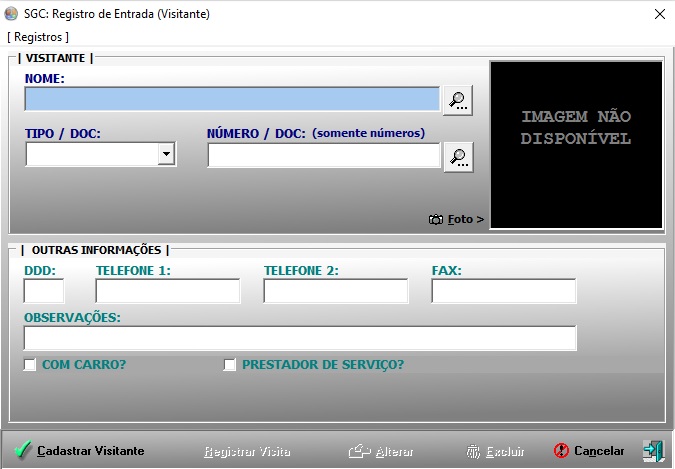This screenshot has height=469, width=675.
Task: Click into the TELEFONE 1 field
Action: pyautogui.click(x=168, y=291)
